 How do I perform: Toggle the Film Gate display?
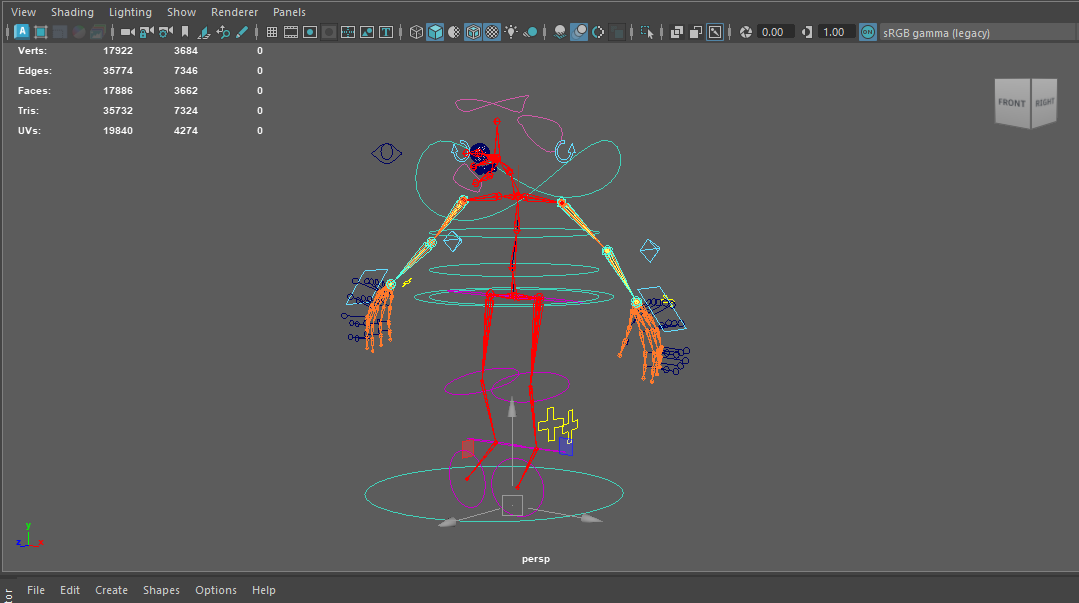tap(291, 32)
